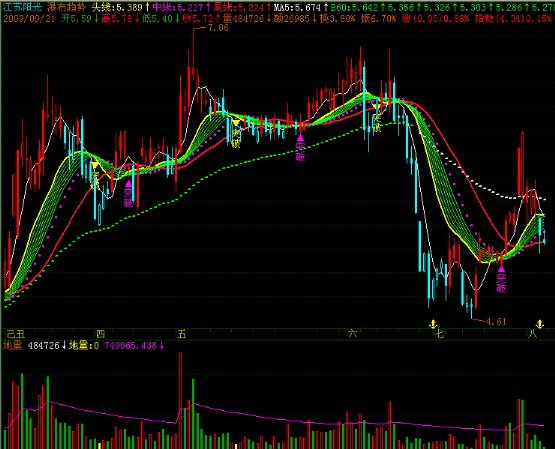Click the 尾线:5.224 value
Screen dimensions: 555x449
[239, 7]
